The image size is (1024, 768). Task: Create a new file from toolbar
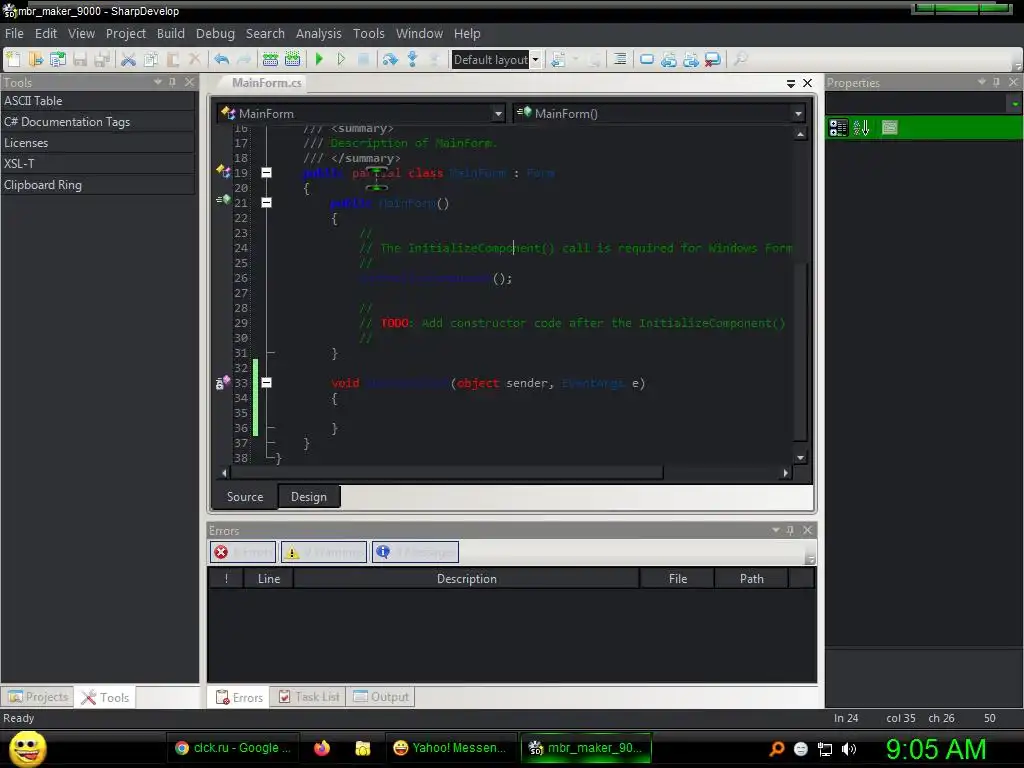14,59
